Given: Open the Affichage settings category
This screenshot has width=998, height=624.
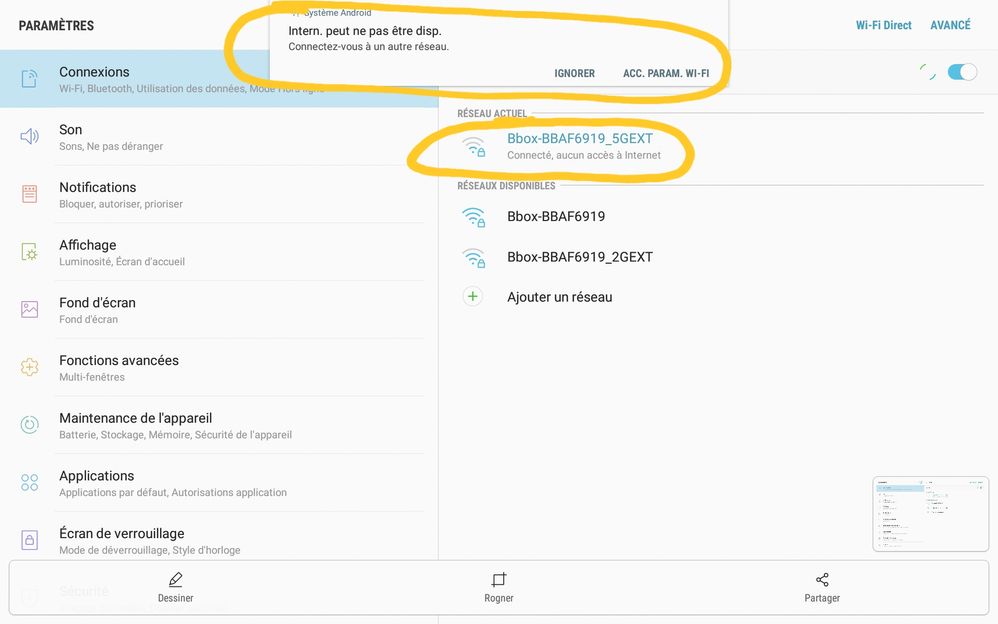Looking at the screenshot, I should (219, 252).
